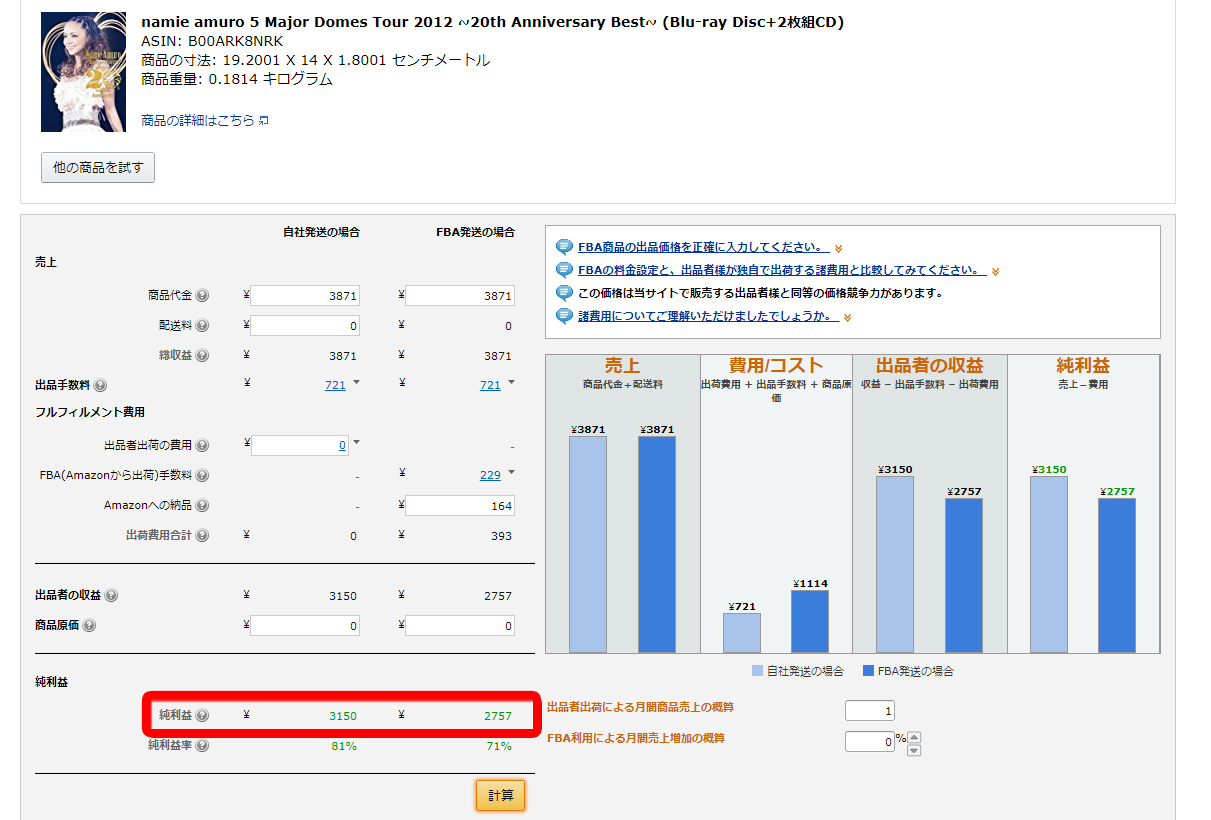Click the 配送料 input field
1211x820 pixels.
point(305,326)
